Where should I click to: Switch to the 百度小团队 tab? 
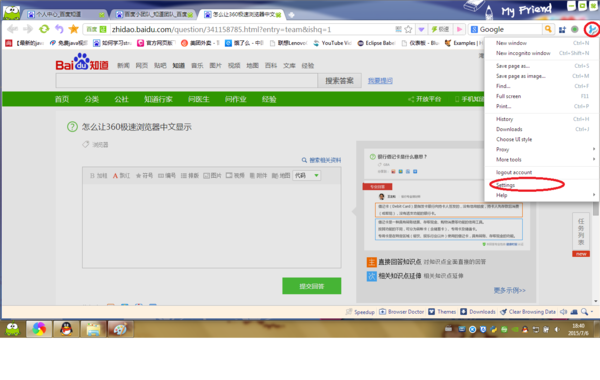[x=153, y=15]
